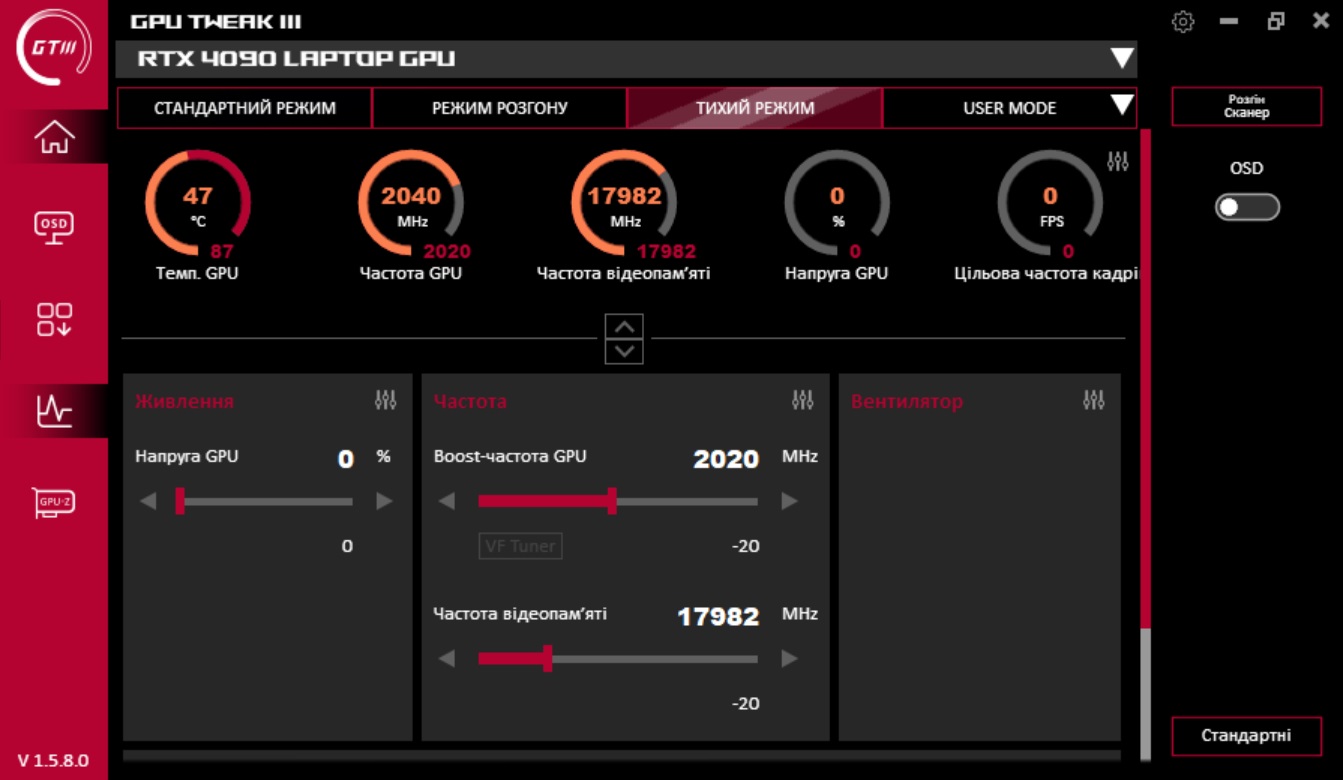Open settings with the gear icon
The image size is (1343, 780).
coord(1183,21)
